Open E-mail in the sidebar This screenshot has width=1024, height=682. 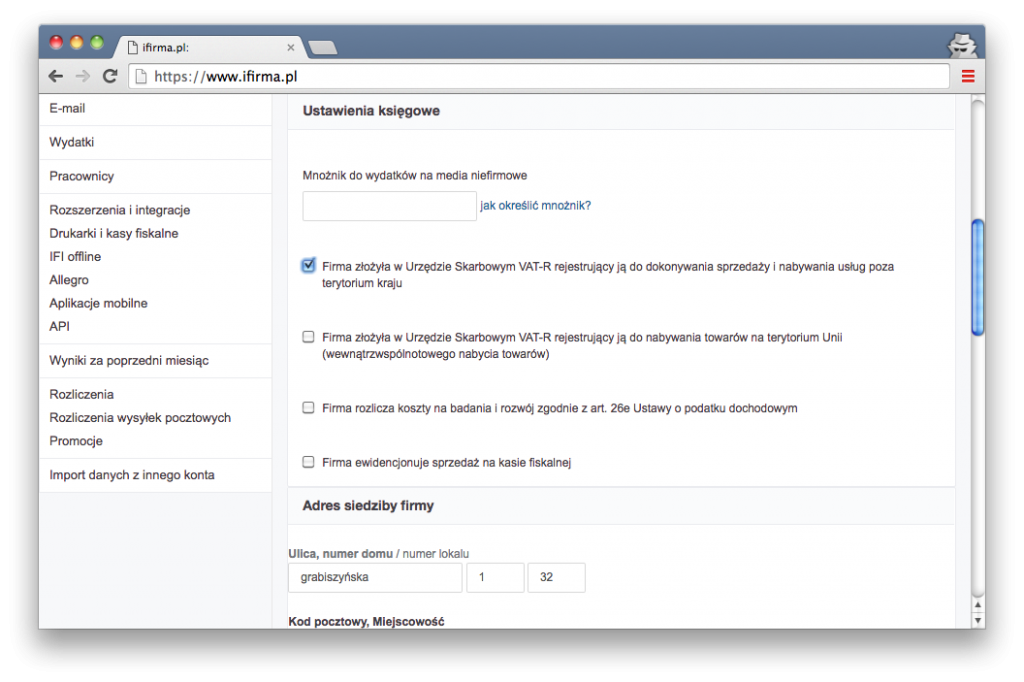(x=67, y=108)
